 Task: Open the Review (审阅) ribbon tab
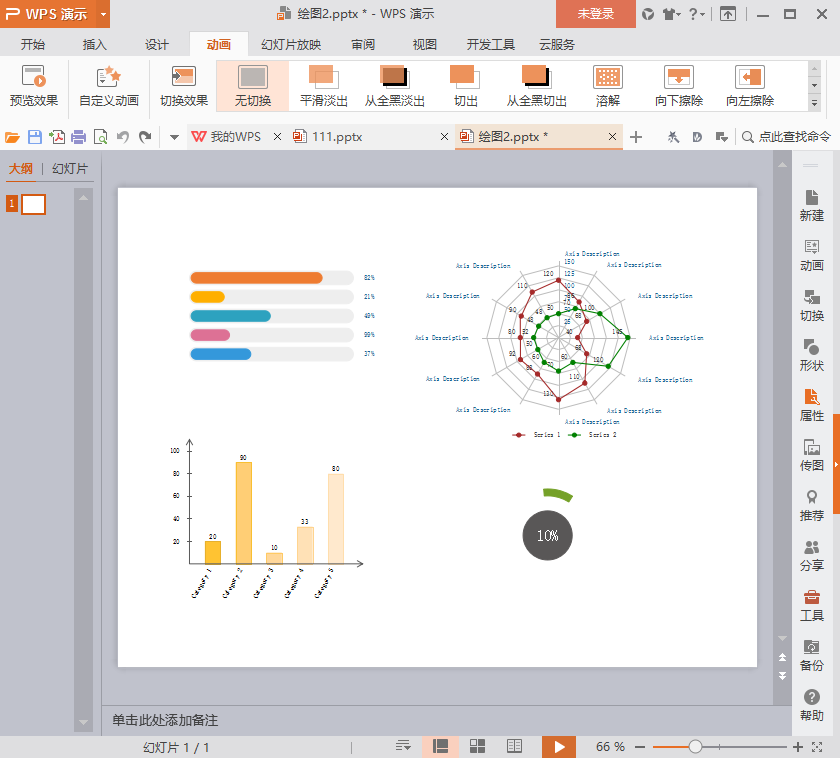[x=363, y=44]
